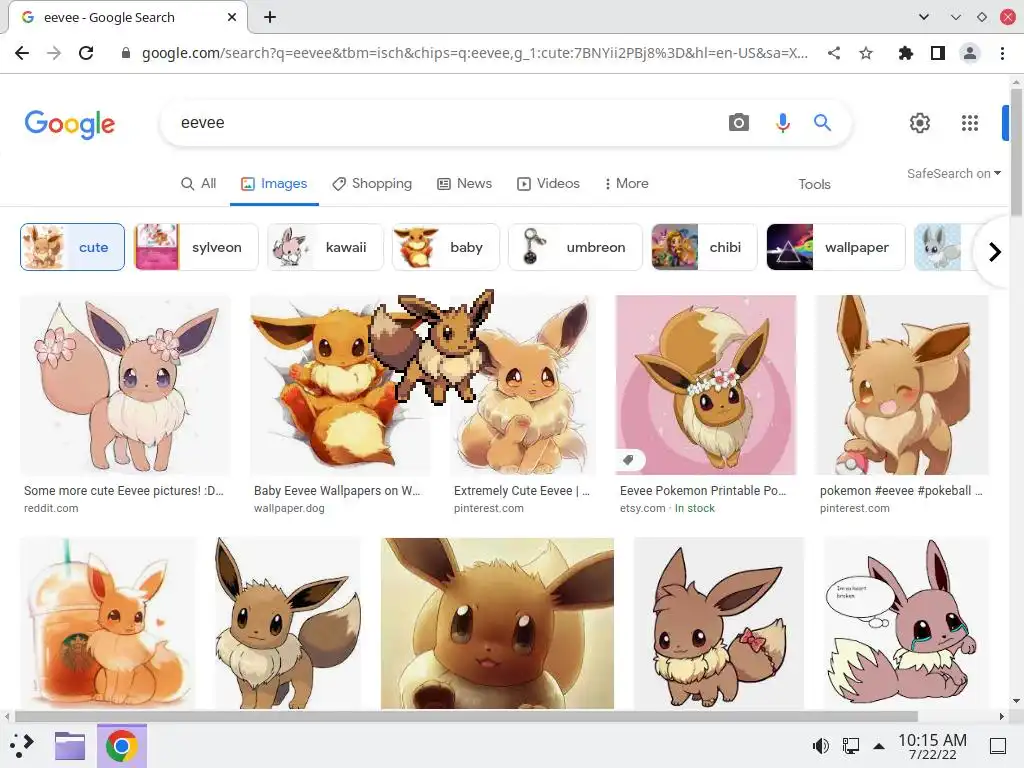Viewport: 1024px width, 768px height.
Task: Switch to the All results tab
Action: point(199,184)
